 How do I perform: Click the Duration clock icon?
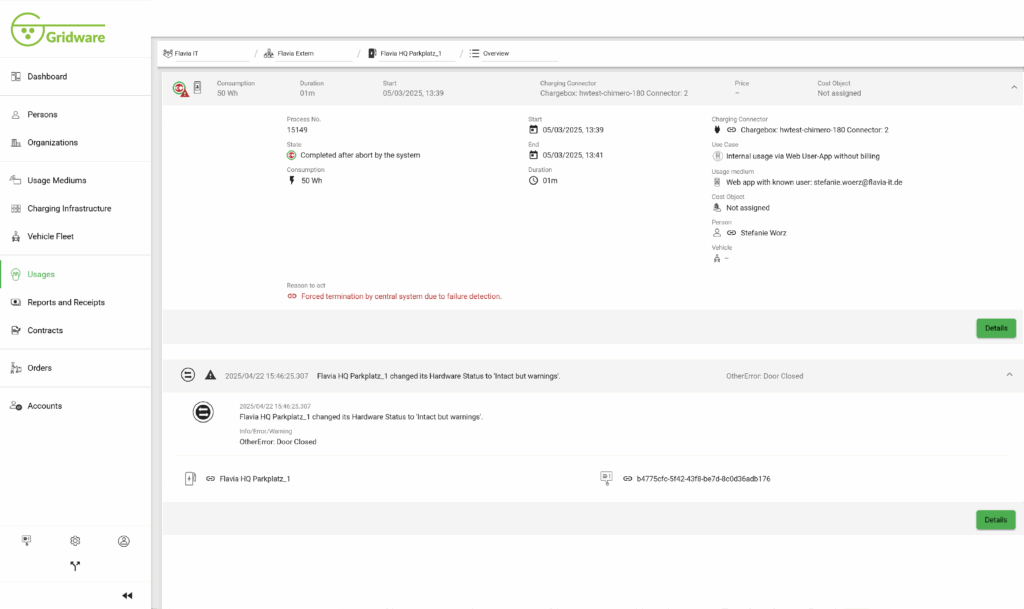click(534, 181)
